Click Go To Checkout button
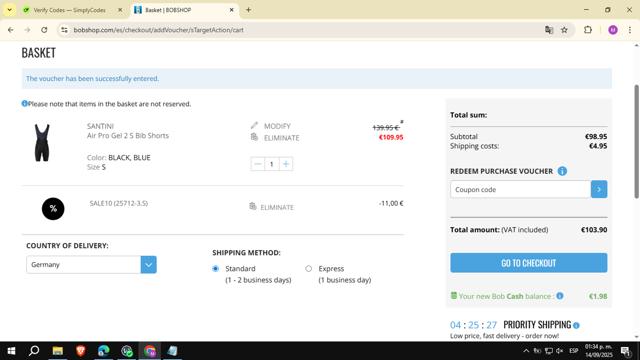 (529, 263)
